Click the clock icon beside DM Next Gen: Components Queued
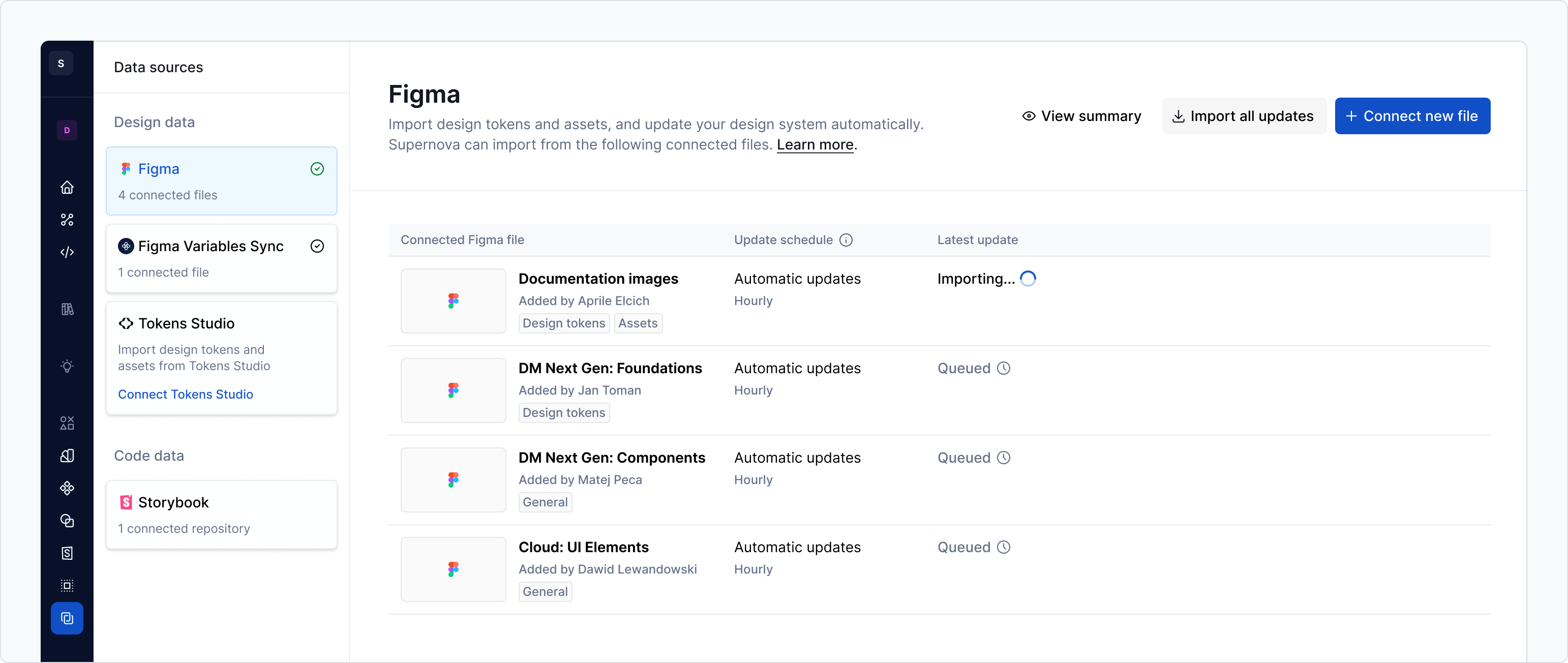This screenshot has width=1568, height=663. coord(1004,458)
